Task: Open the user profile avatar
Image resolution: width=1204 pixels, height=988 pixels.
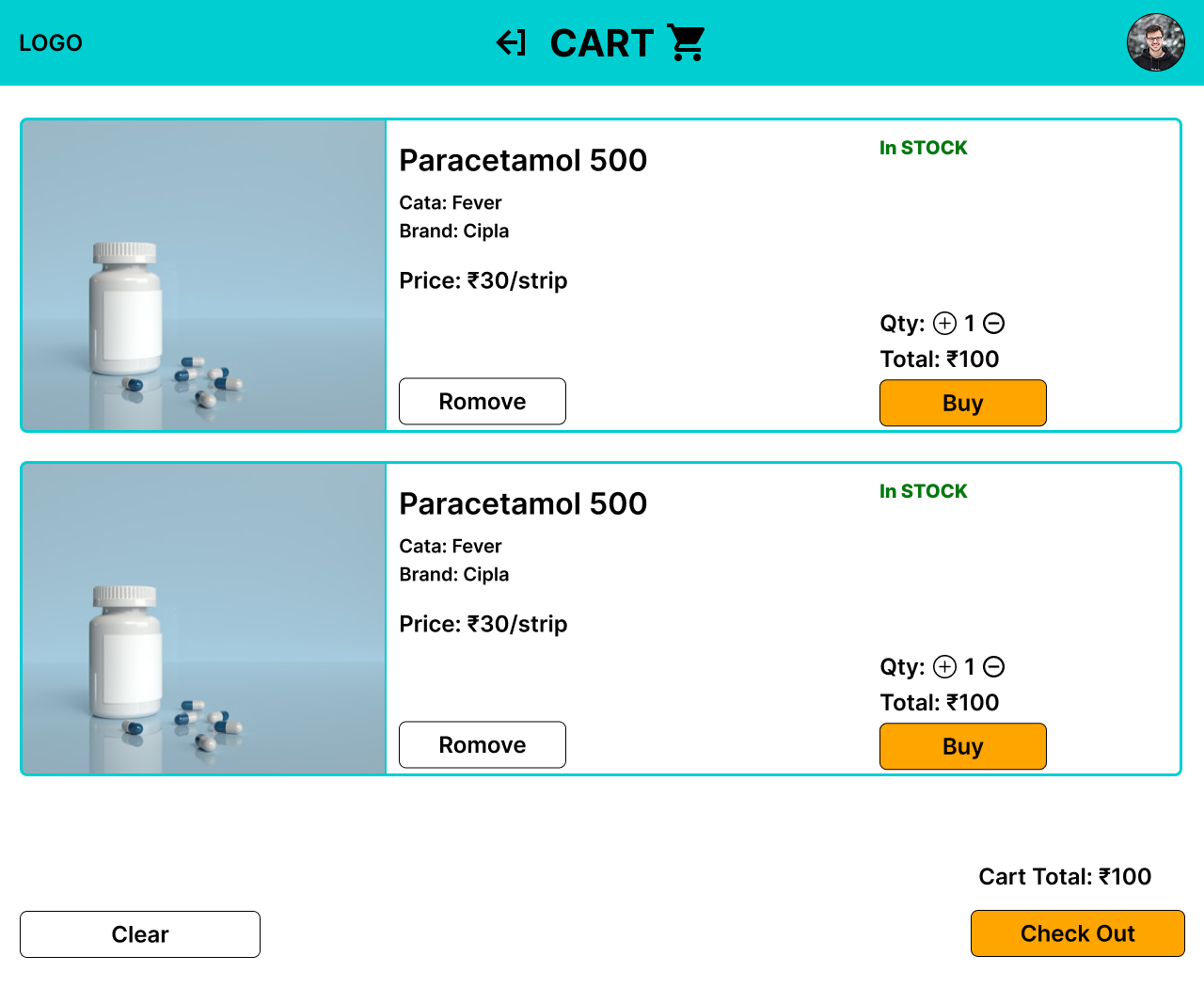Action: pyautogui.click(x=1155, y=42)
